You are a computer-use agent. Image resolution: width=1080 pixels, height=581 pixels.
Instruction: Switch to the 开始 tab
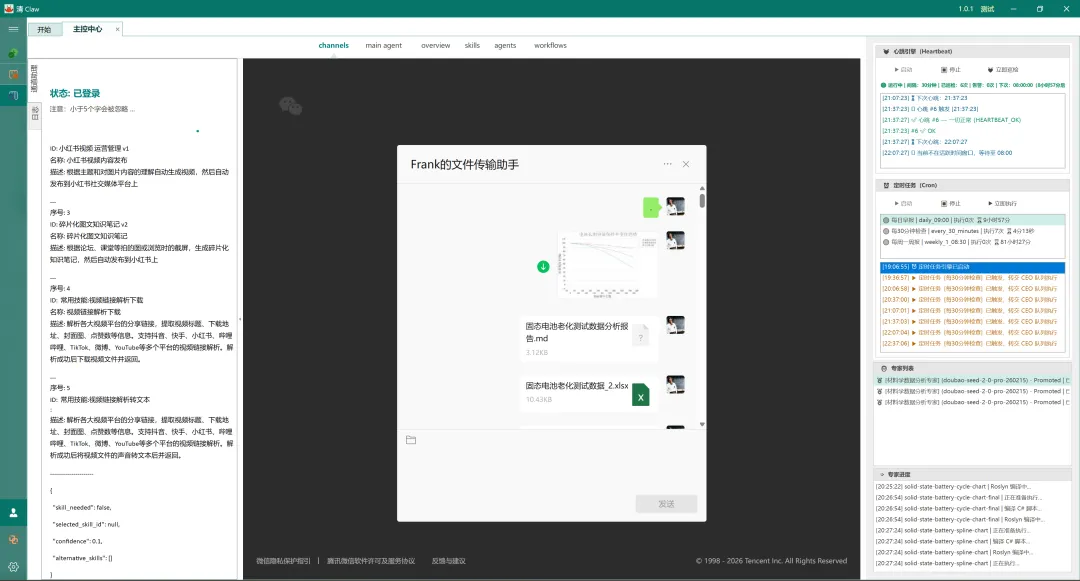coord(44,30)
